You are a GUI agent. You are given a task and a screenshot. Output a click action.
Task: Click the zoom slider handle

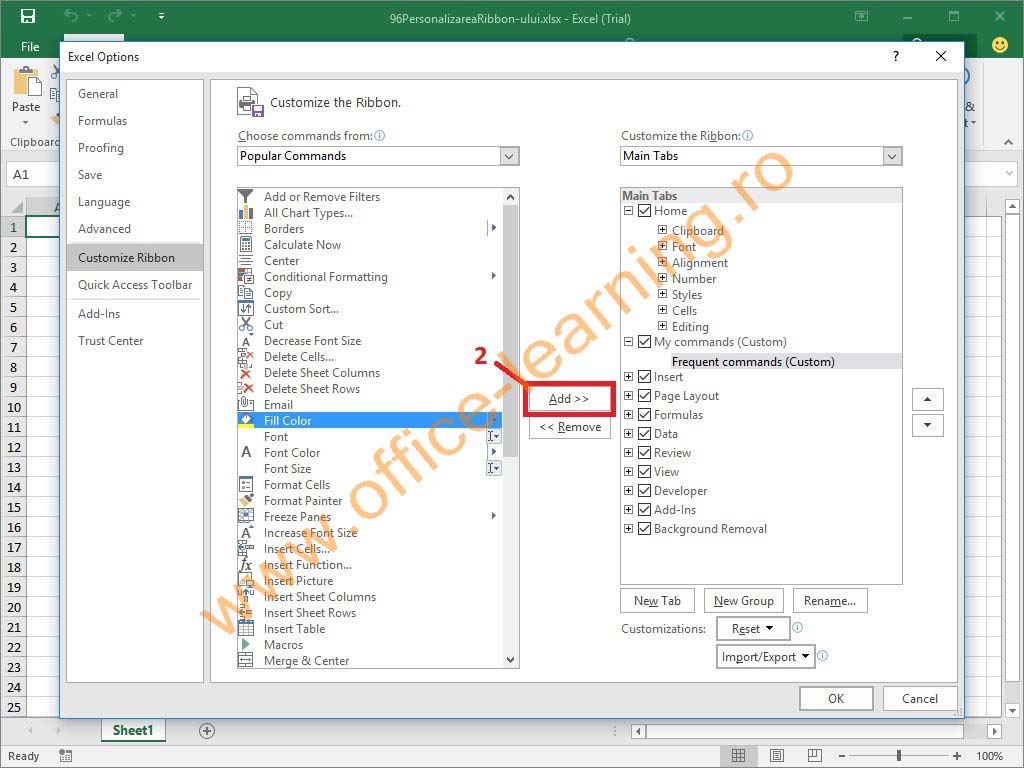point(899,756)
